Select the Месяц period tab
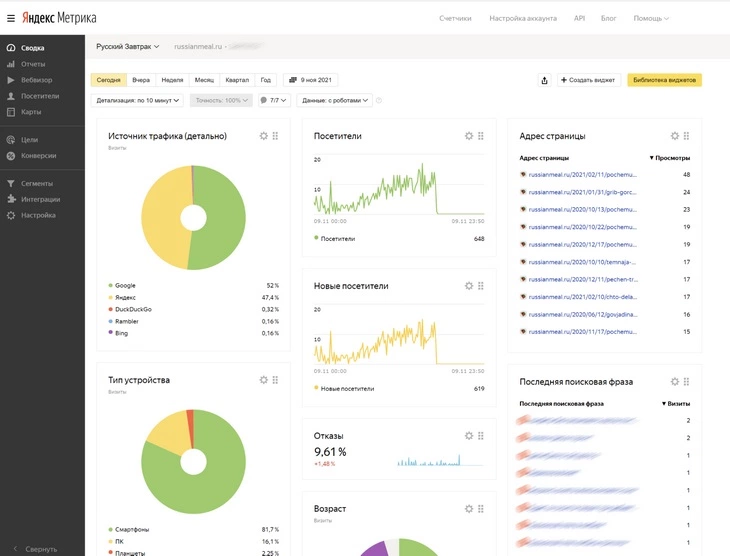 204,80
